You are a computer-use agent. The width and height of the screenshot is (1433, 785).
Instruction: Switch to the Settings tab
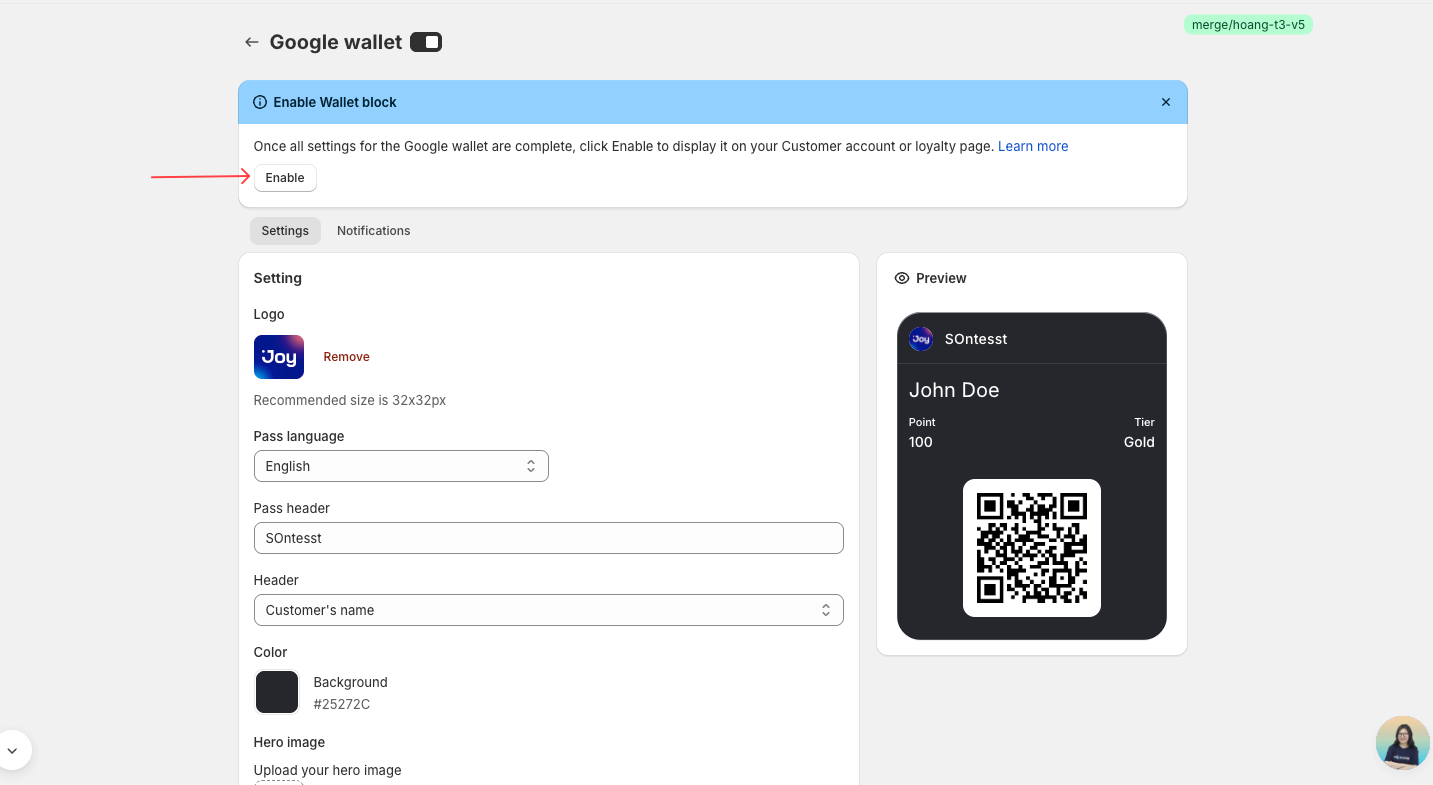tap(285, 231)
